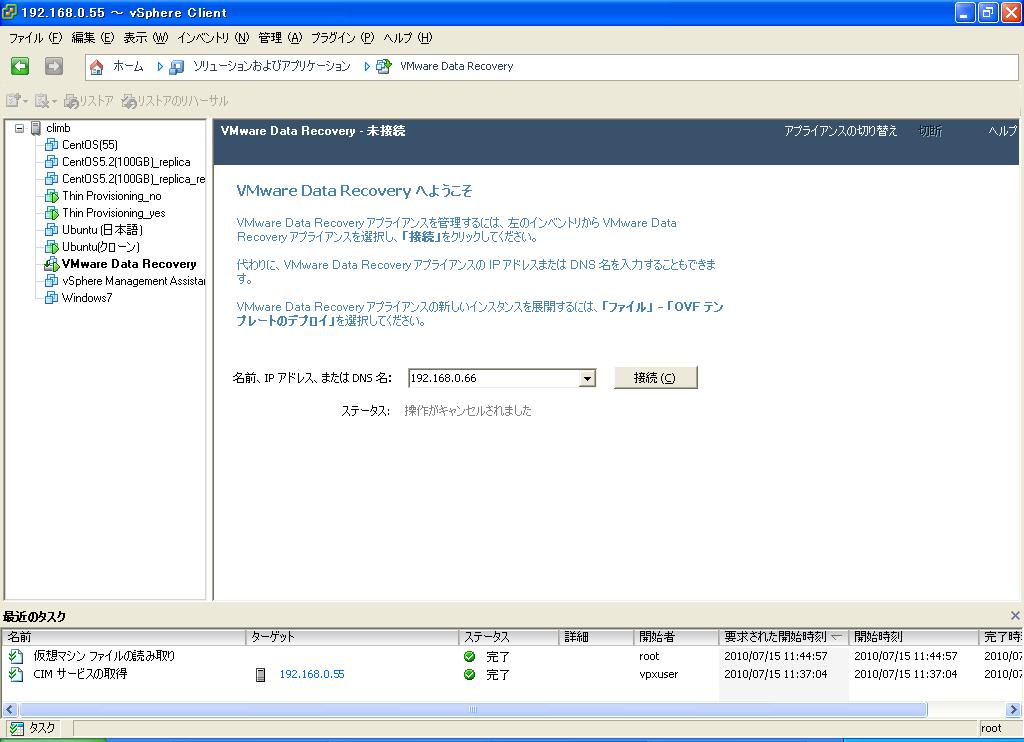
Task: Open the 表示 (W) menu
Action: (x=146, y=38)
